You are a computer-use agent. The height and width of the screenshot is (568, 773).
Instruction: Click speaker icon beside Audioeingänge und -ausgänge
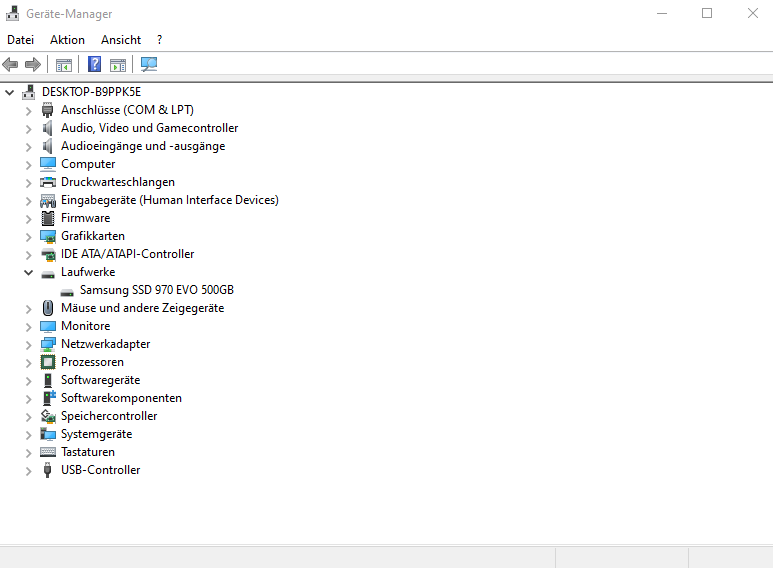tap(47, 146)
